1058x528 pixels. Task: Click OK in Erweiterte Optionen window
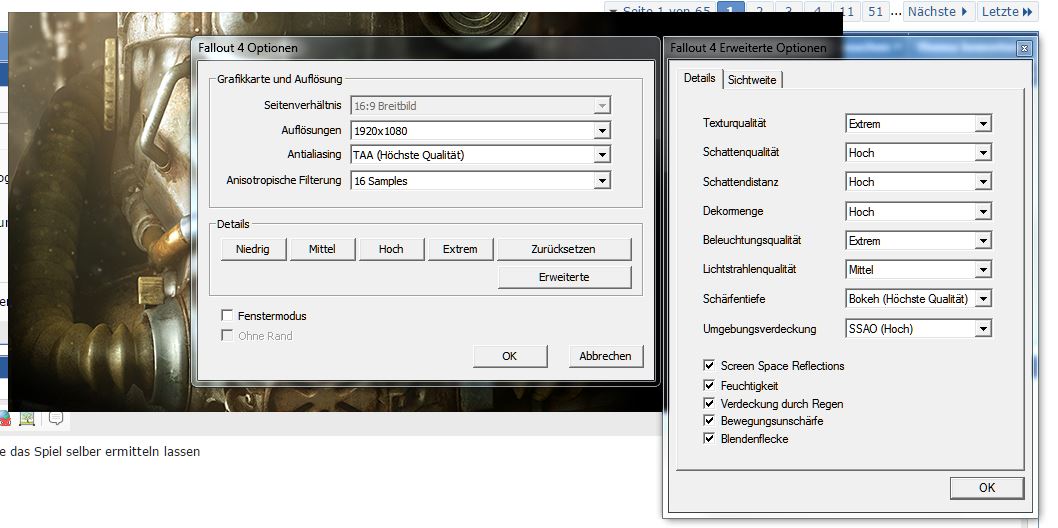(x=986, y=488)
